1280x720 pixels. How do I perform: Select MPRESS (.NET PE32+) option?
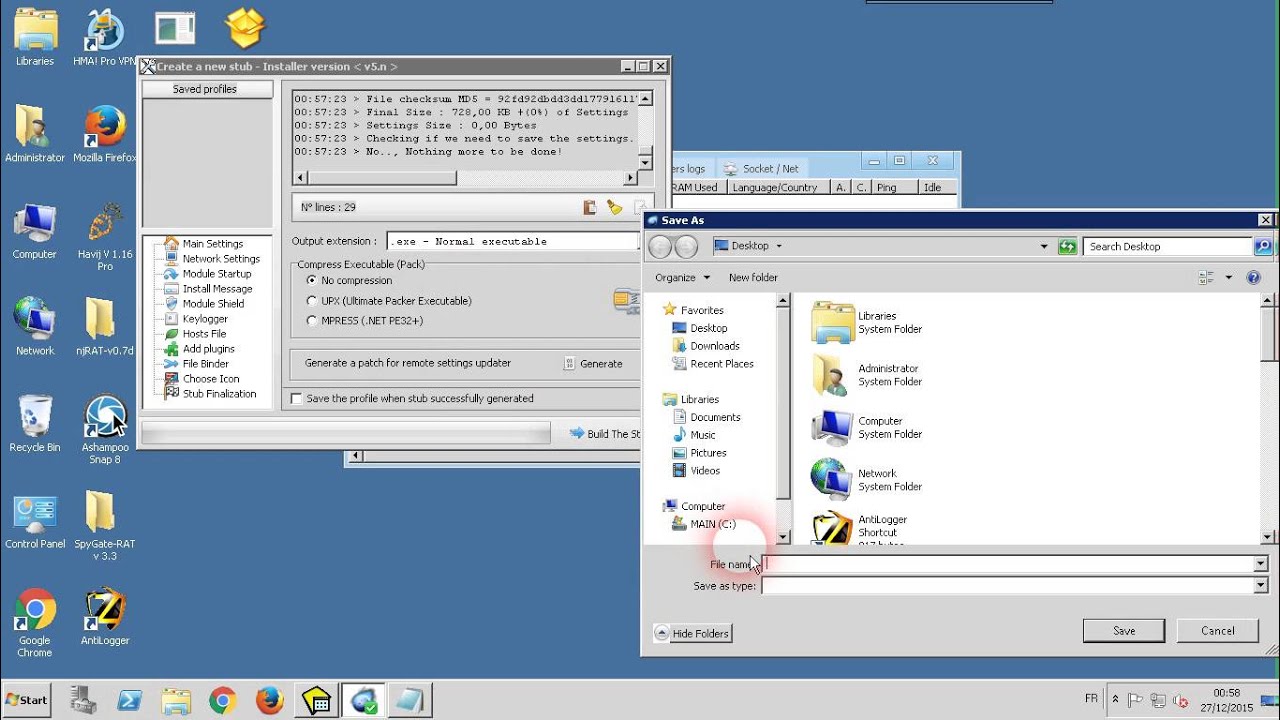click(311, 321)
